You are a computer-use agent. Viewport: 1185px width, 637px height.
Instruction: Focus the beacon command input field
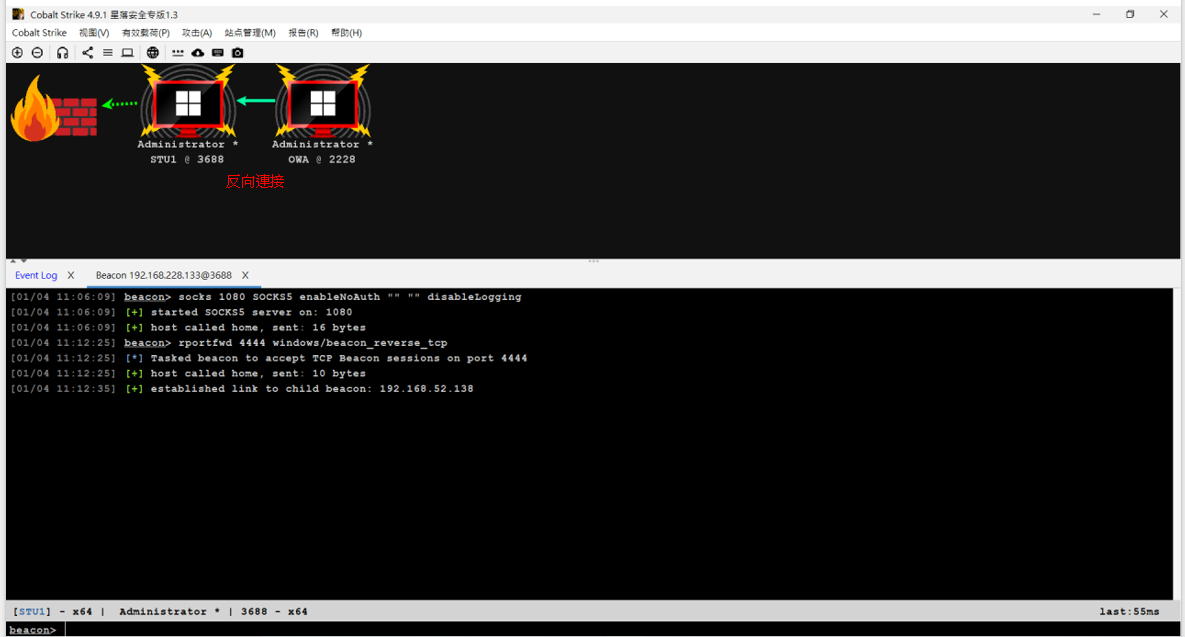click(620, 629)
